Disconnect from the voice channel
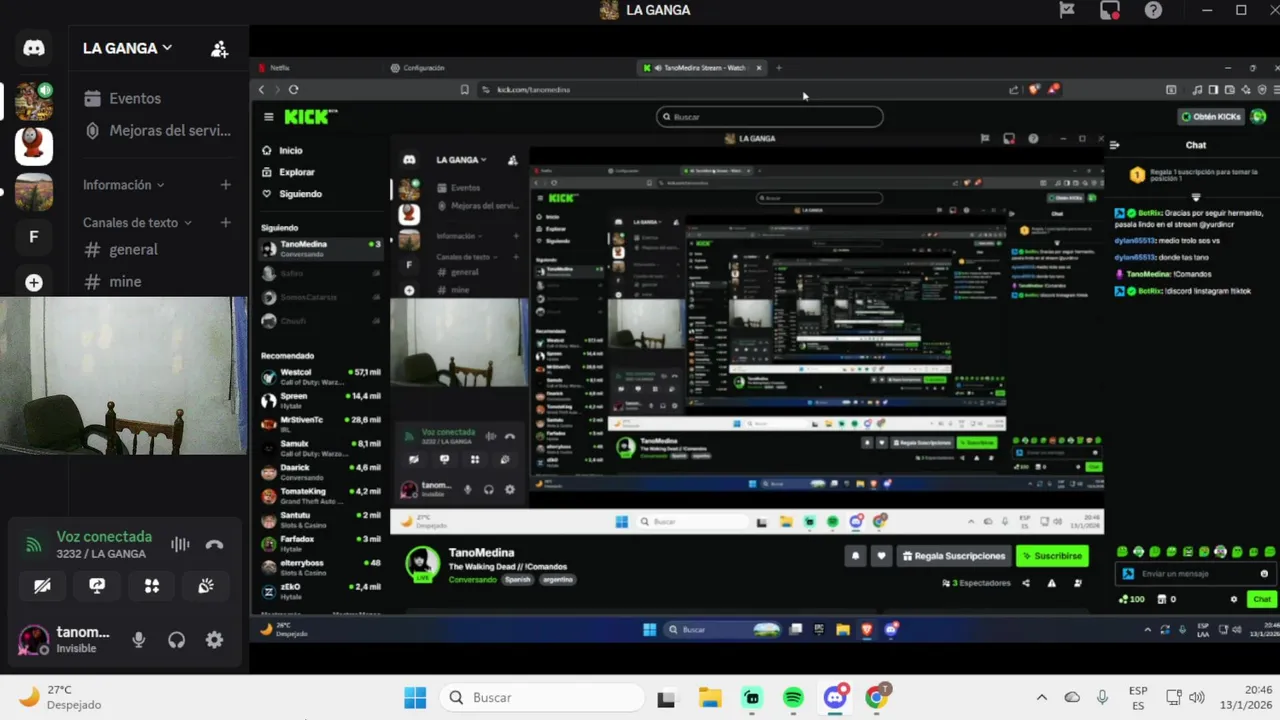The width and height of the screenshot is (1280, 720). coord(214,544)
